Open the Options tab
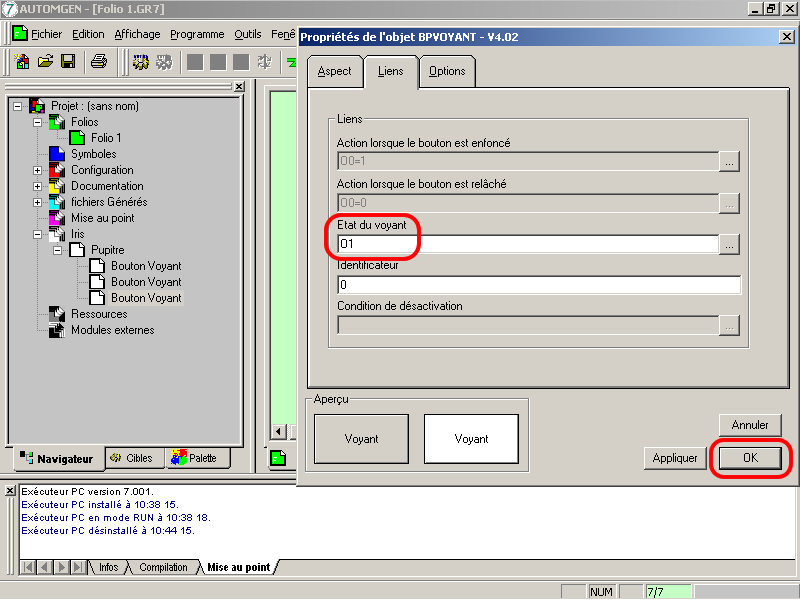The height and width of the screenshot is (600, 800). [x=447, y=71]
